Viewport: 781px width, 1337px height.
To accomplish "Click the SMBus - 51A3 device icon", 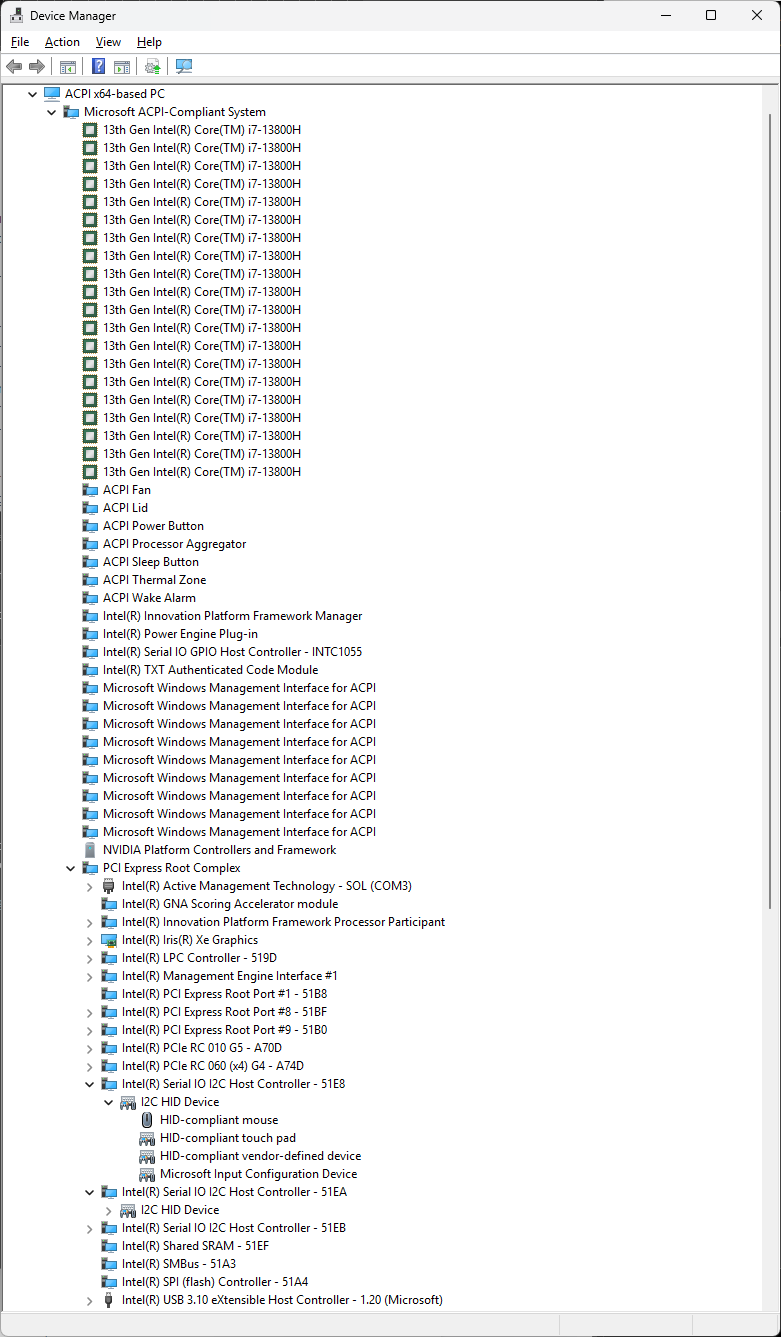I will 110,1264.
